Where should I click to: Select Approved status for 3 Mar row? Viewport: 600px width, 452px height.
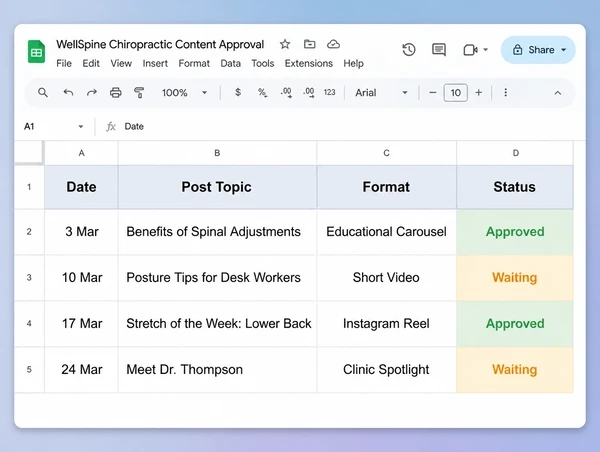[515, 232]
